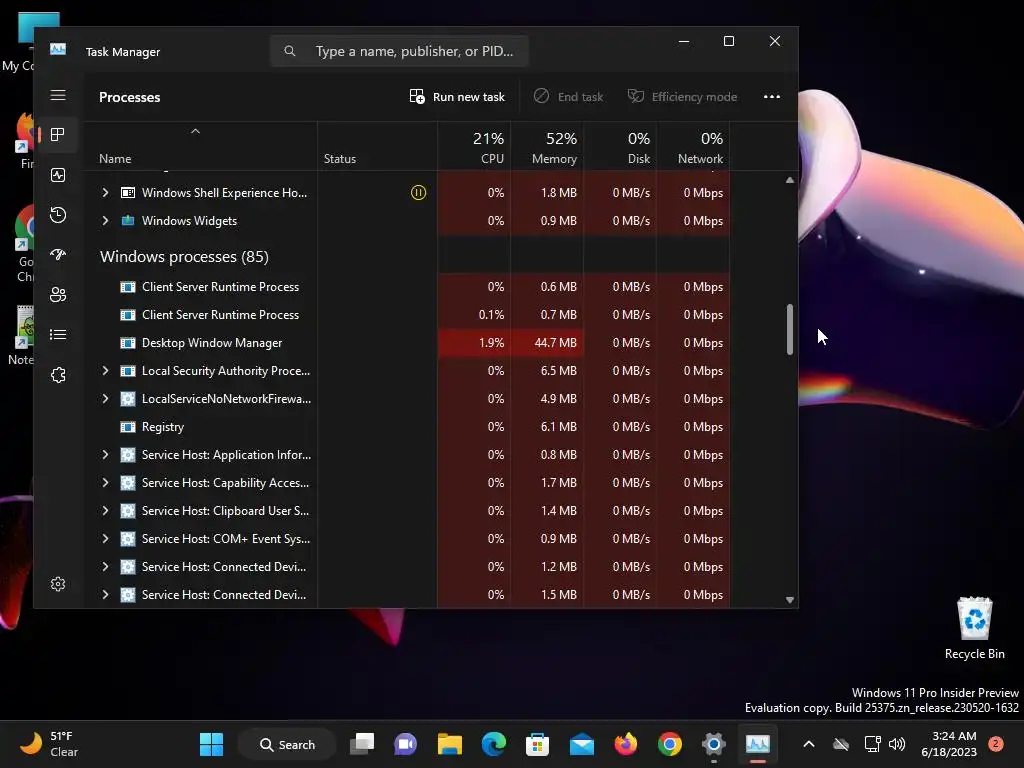Expand LocalServiceNoNetworkFirewall row
This screenshot has height=768, width=1024.
click(105, 399)
